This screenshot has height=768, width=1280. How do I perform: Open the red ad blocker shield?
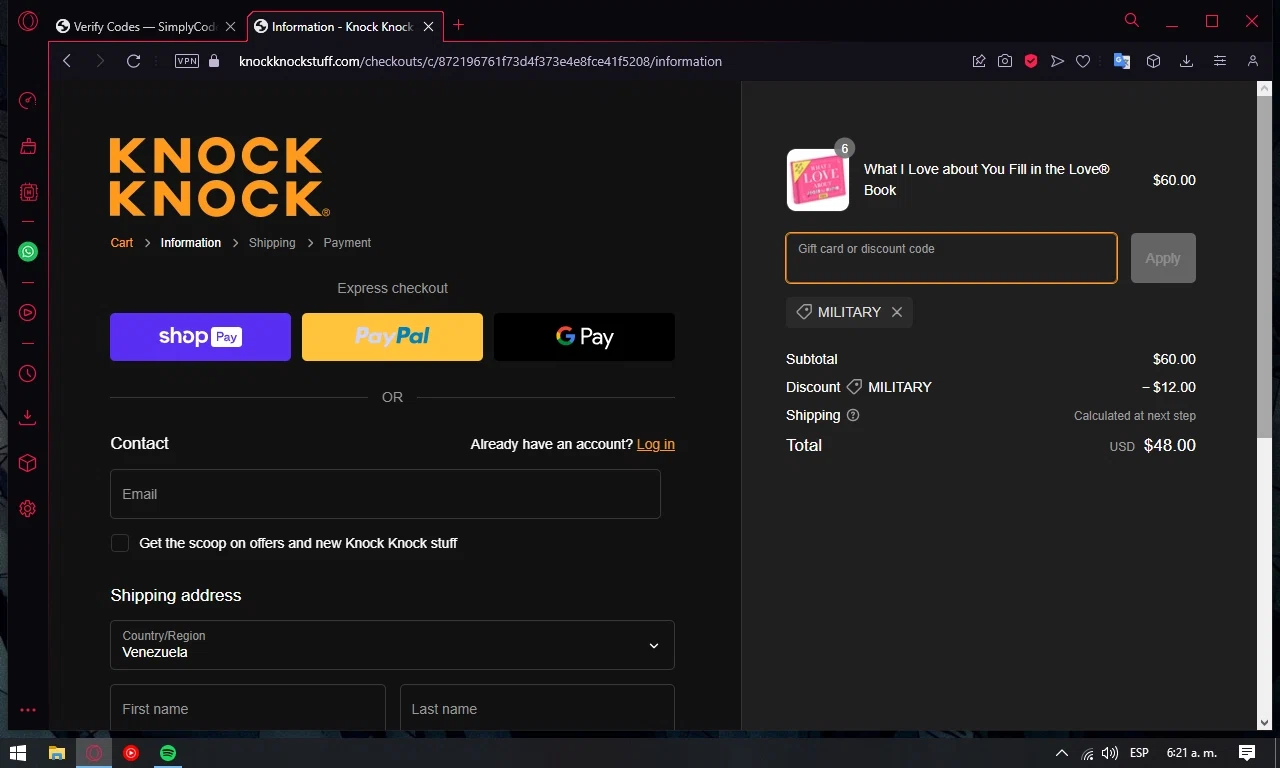[1031, 61]
